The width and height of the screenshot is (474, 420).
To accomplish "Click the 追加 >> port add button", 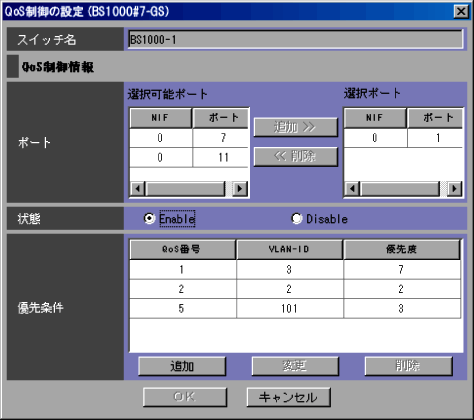I will [x=296, y=127].
